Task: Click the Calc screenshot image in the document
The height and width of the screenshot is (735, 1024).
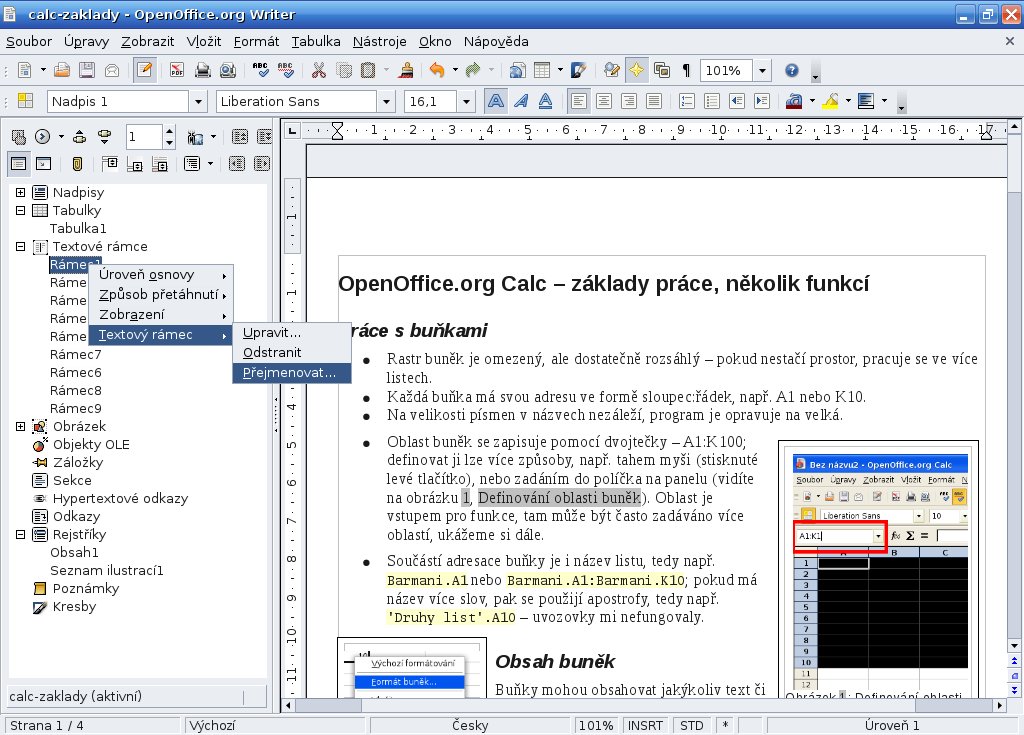Action: pos(879,572)
